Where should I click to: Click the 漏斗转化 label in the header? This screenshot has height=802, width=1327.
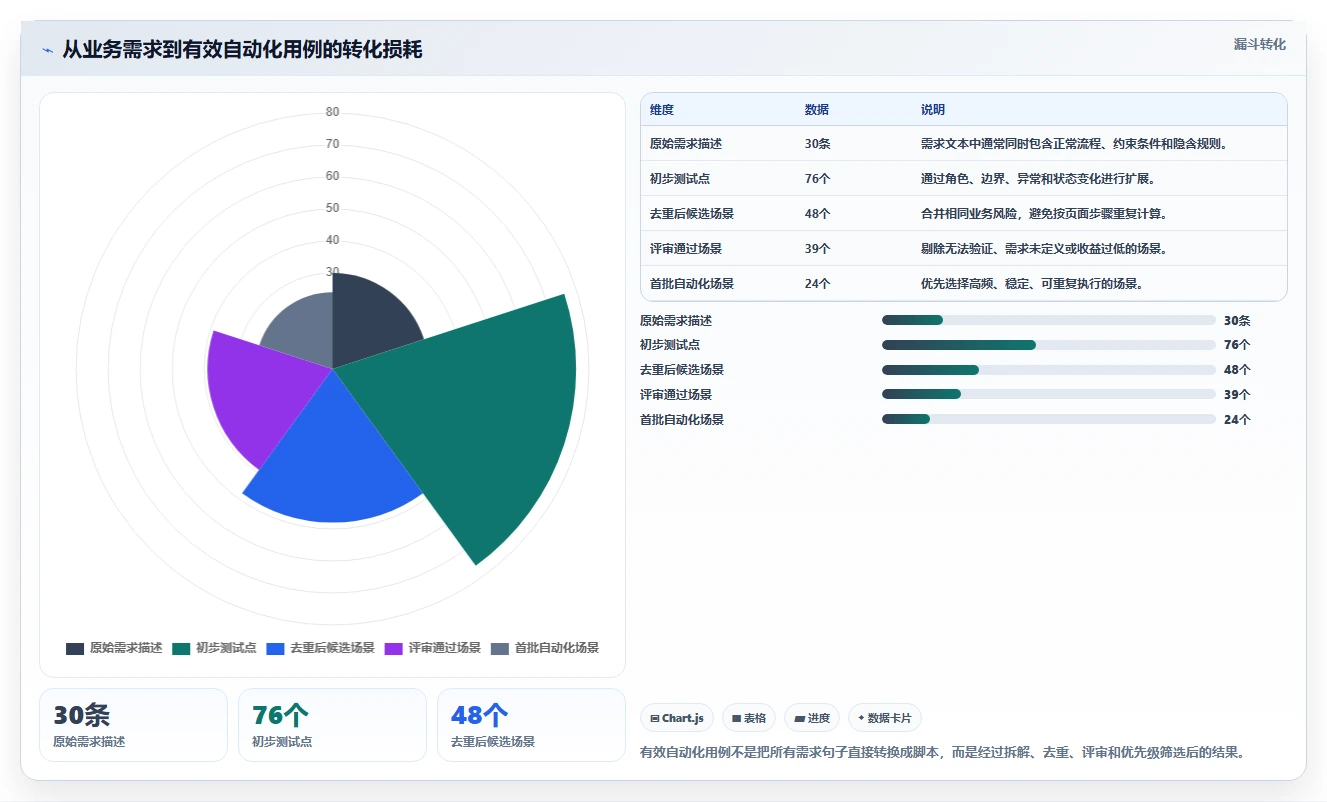1259,45
